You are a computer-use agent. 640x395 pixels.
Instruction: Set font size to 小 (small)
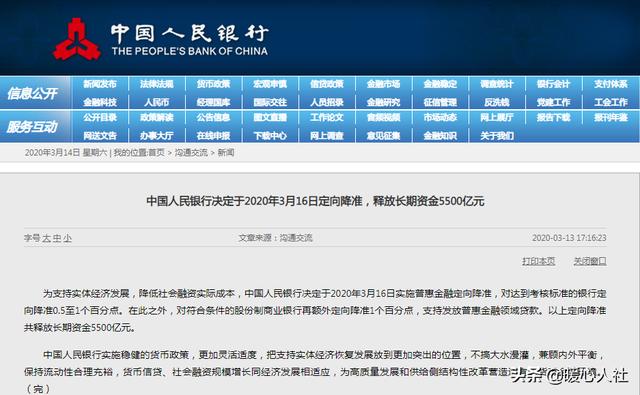67,238
